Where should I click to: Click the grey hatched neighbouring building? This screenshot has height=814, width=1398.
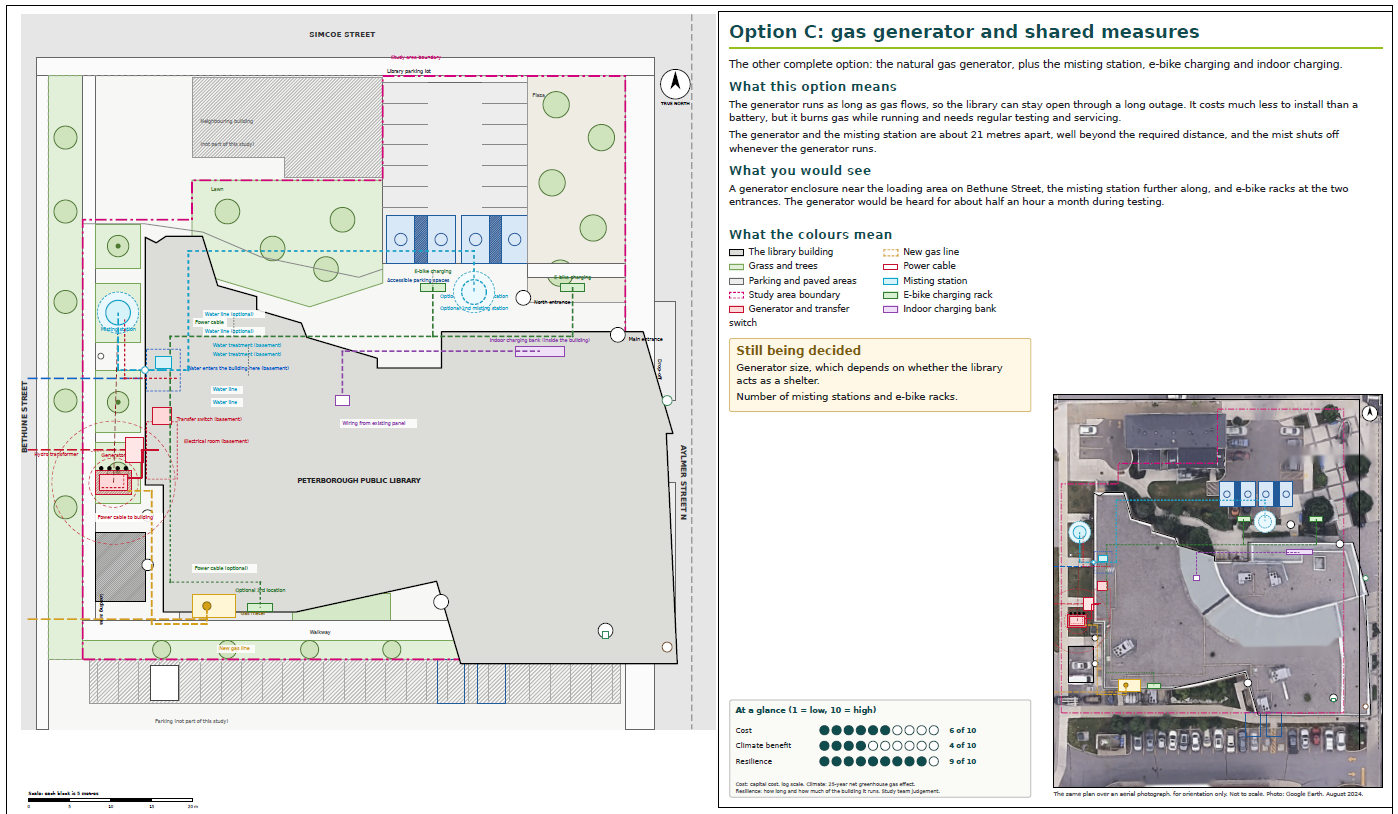pos(289,127)
